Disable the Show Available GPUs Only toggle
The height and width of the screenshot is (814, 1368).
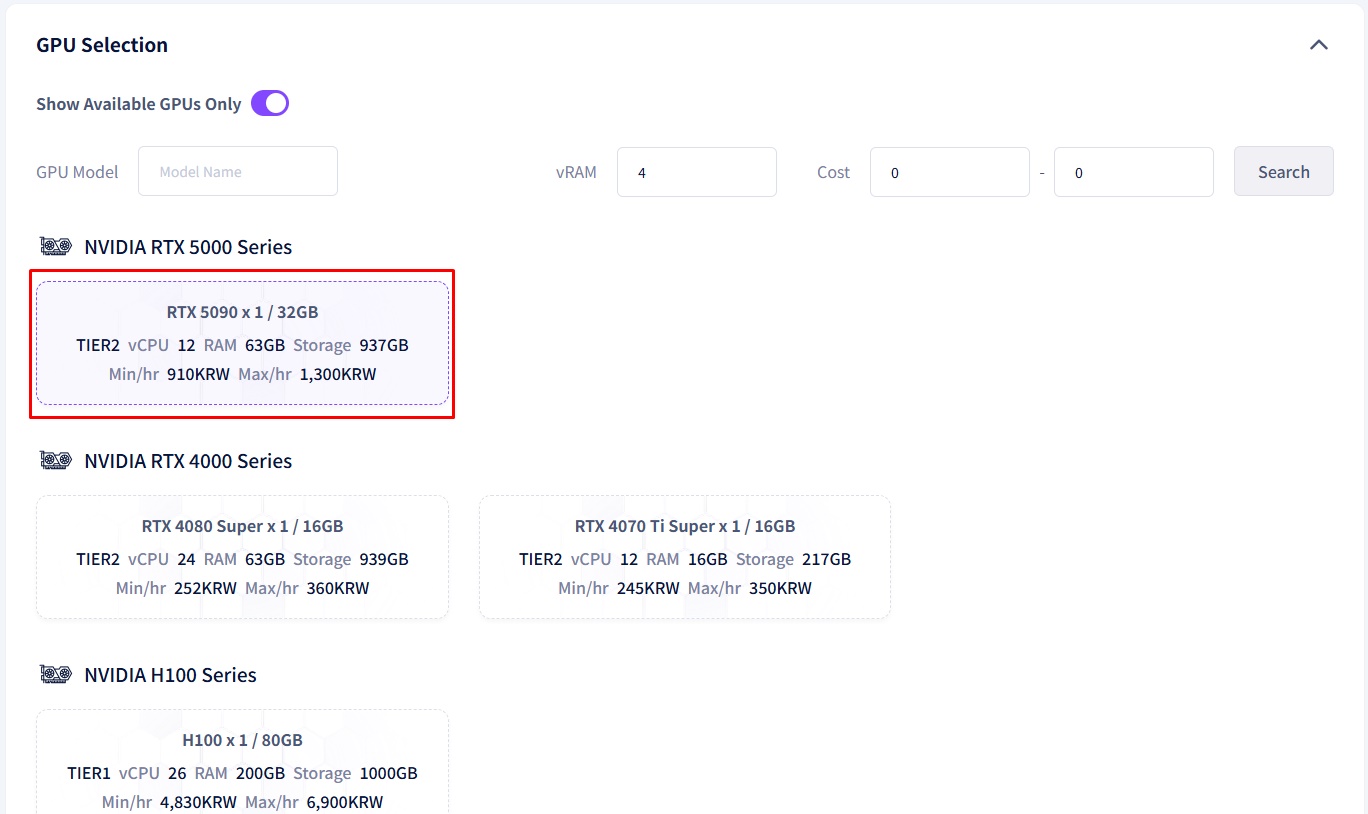point(269,103)
